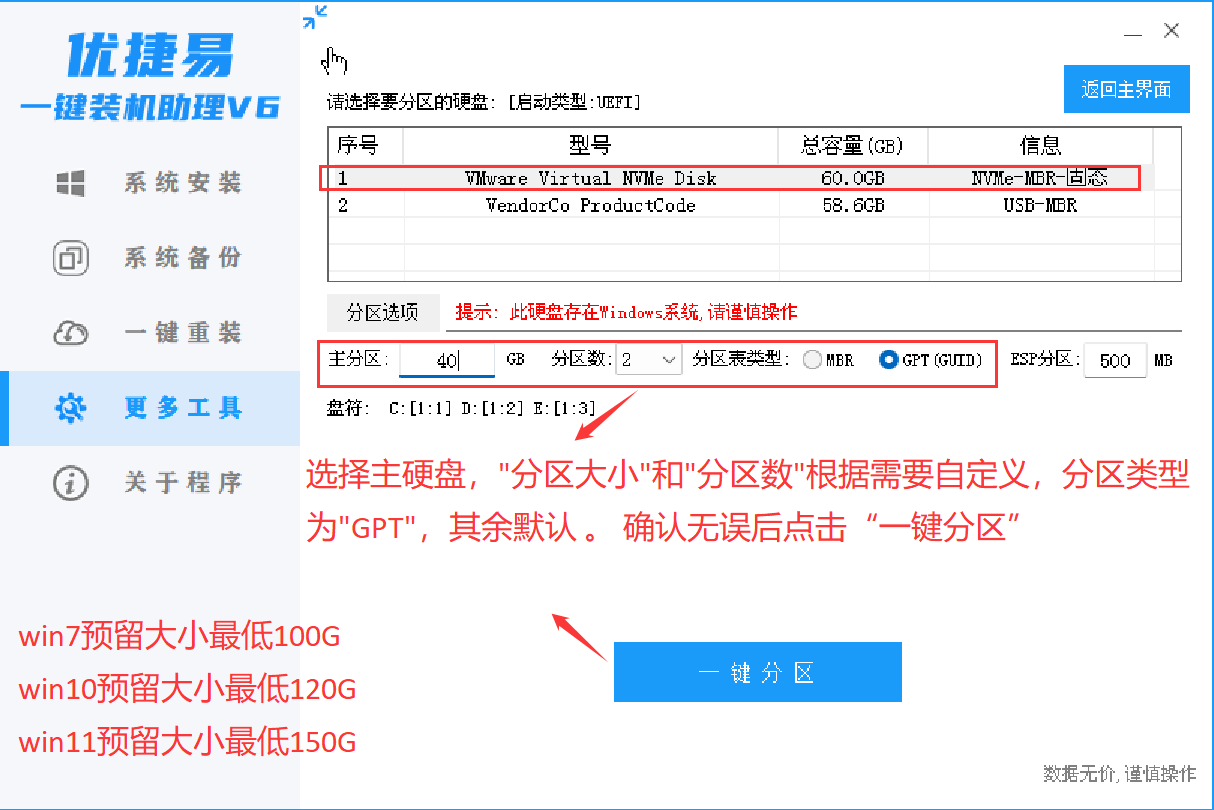Select the VendorCo ProductCode disk row

pos(741,205)
